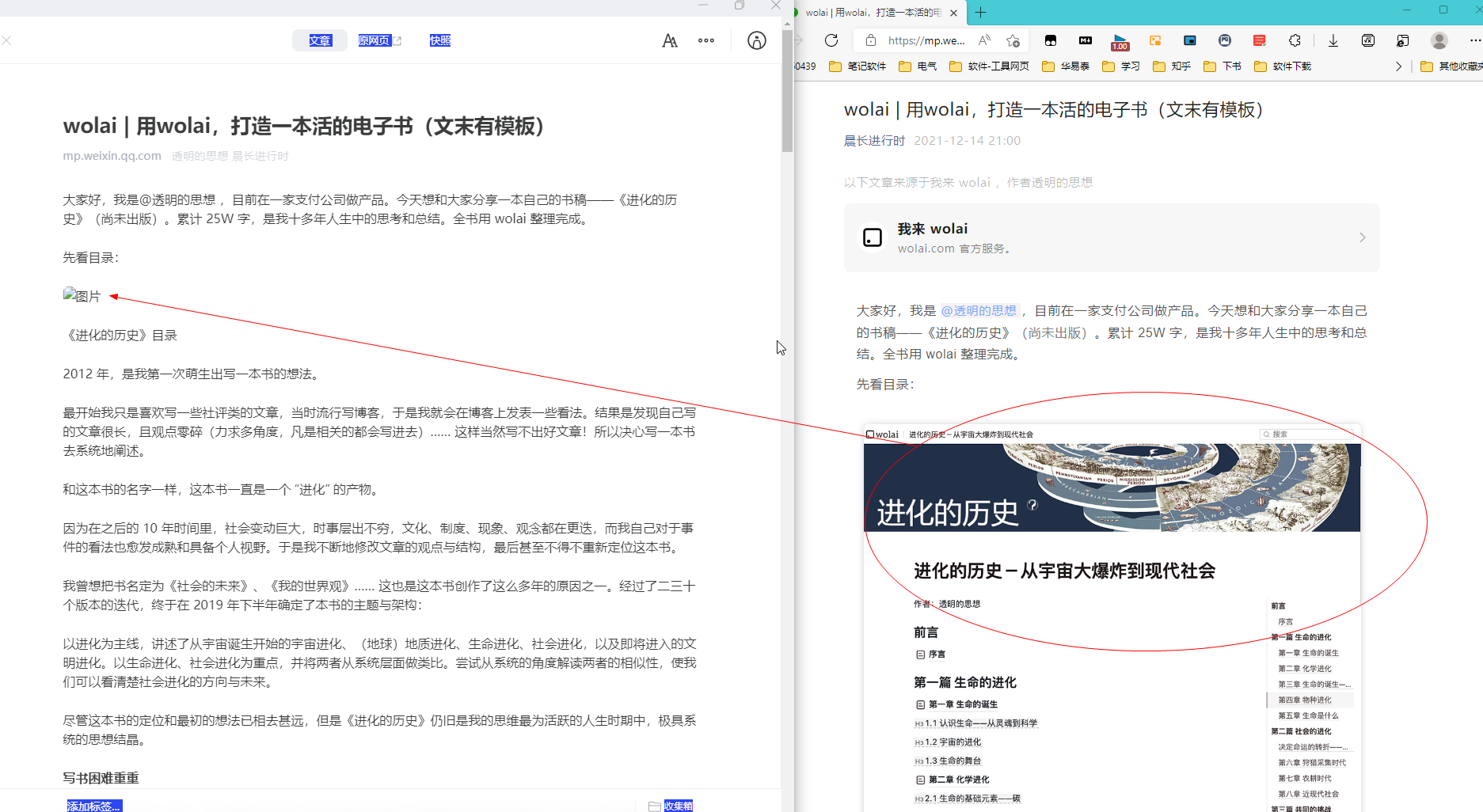The width and height of the screenshot is (1483, 812).
Task: Click the Markdown M↓ extension icon
Action: pyautogui.click(x=1086, y=40)
